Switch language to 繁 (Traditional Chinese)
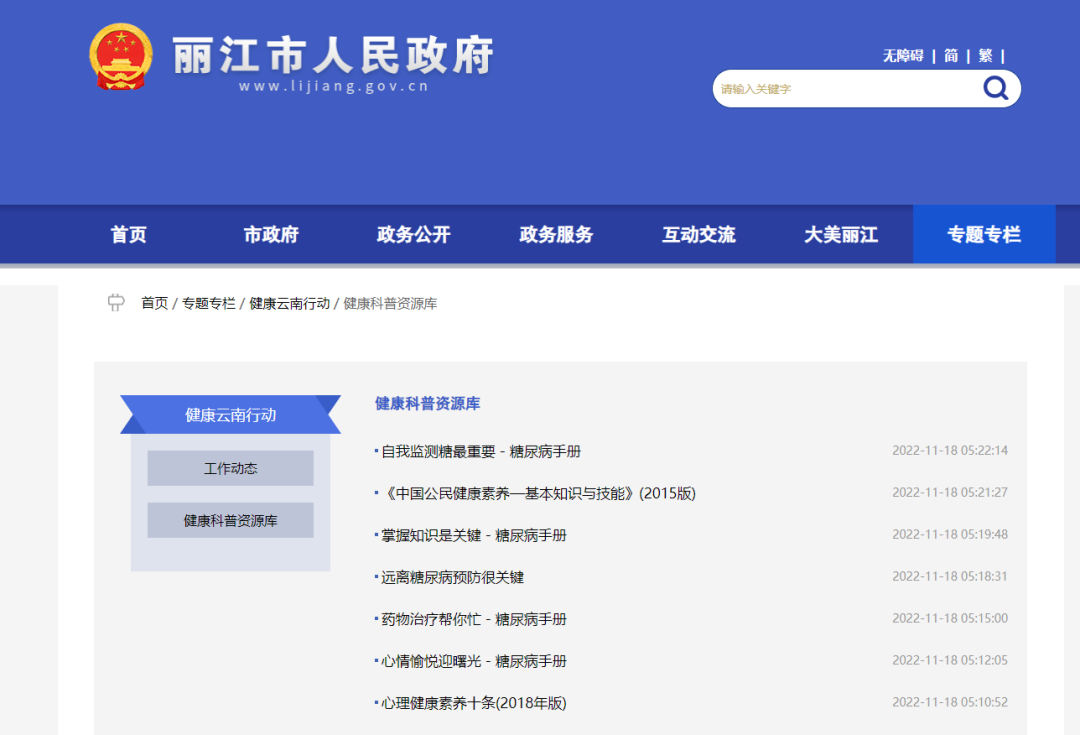 click(984, 56)
